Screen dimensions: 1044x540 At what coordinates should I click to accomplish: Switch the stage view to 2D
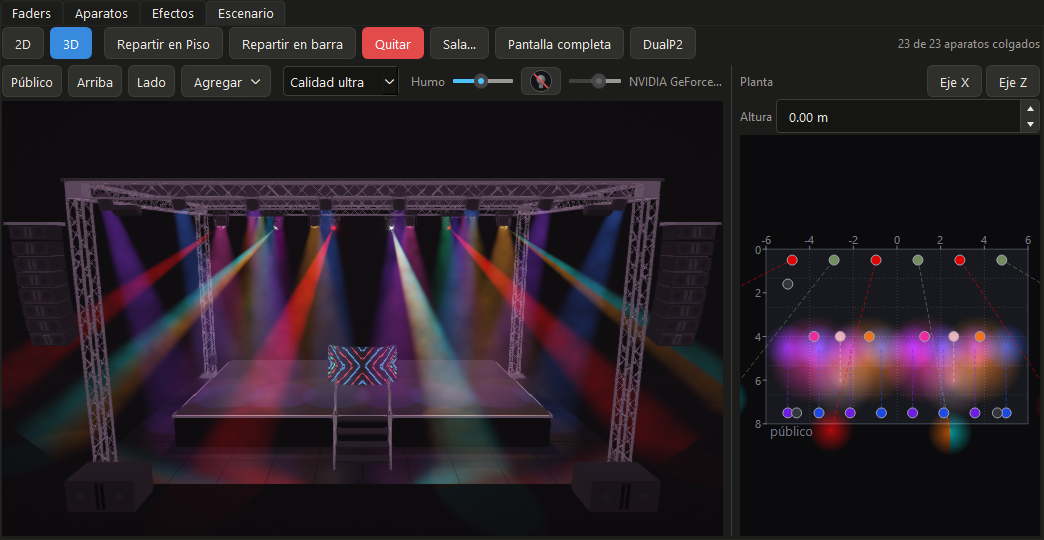(23, 45)
